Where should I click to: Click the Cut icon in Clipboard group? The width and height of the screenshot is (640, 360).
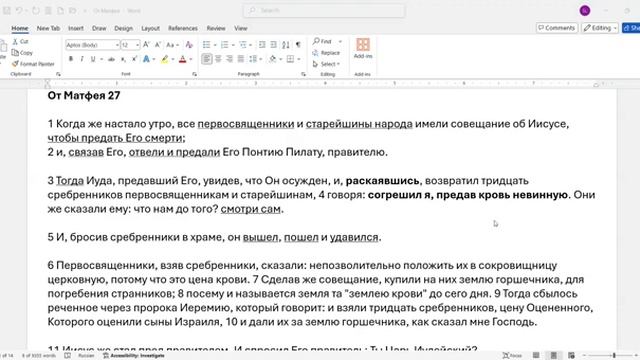[16, 41]
